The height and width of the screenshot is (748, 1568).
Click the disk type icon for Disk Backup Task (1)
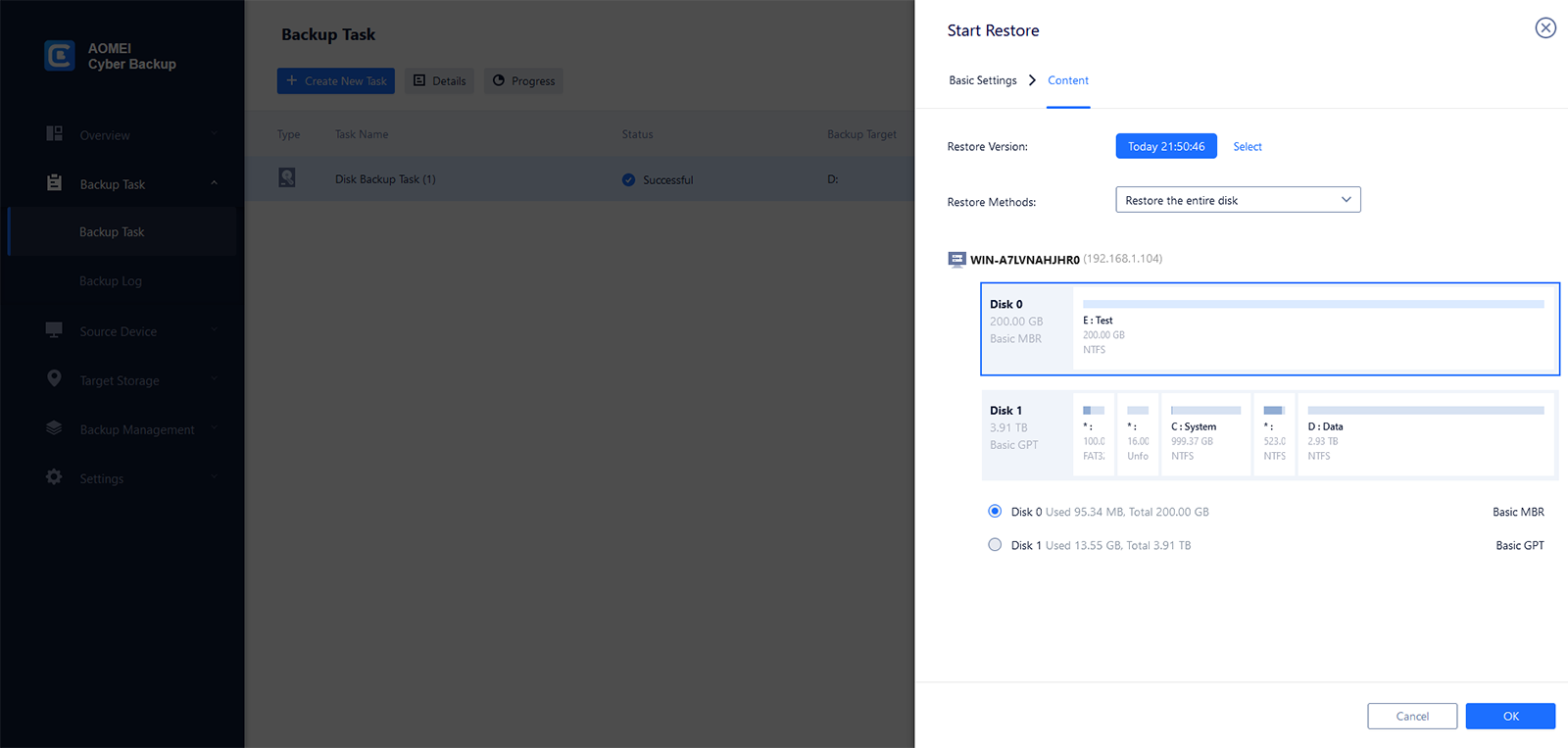(x=287, y=177)
